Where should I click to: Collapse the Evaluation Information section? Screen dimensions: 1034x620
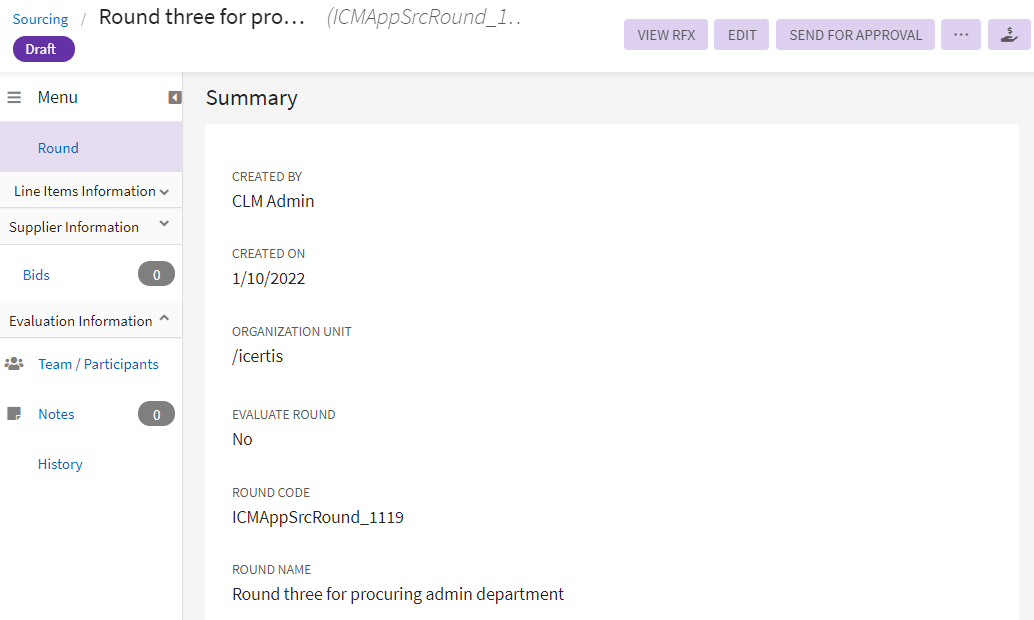click(165, 318)
